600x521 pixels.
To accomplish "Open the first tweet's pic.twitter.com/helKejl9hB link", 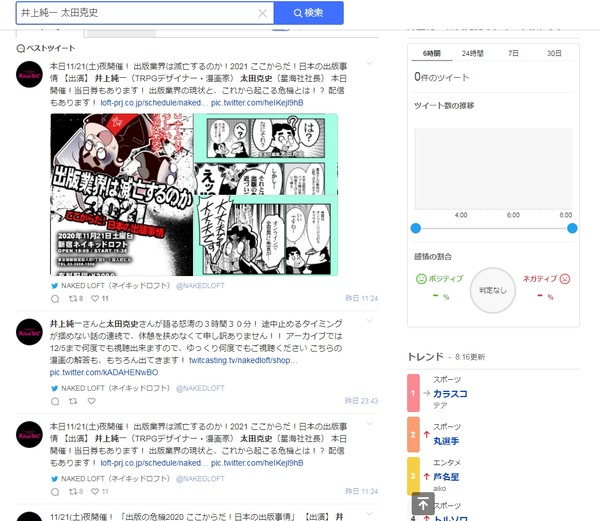I will (257, 103).
